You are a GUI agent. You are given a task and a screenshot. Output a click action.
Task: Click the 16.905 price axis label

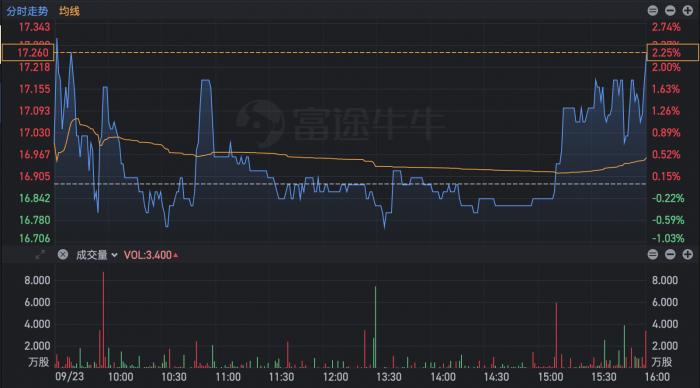[x=34, y=176]
